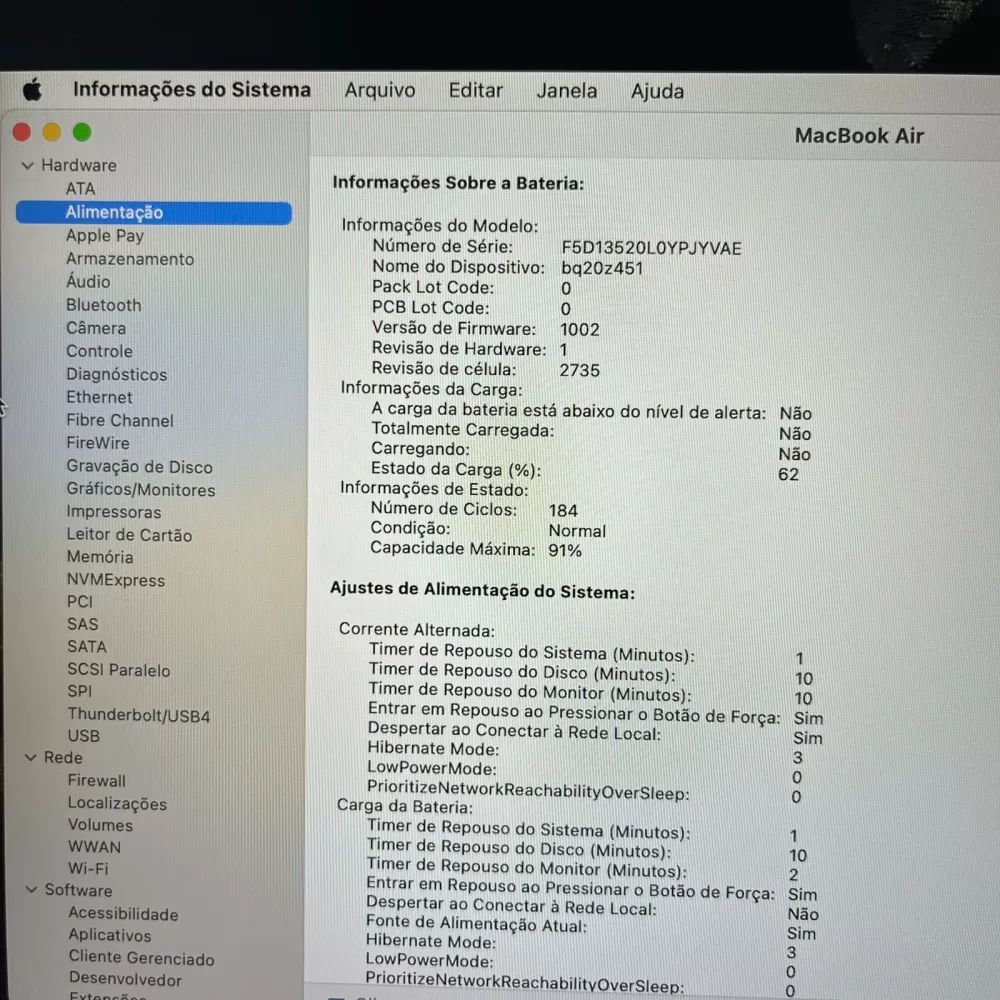
Task: Select SCSI Paralelo in the sidebar
Action: click(119, 670)
